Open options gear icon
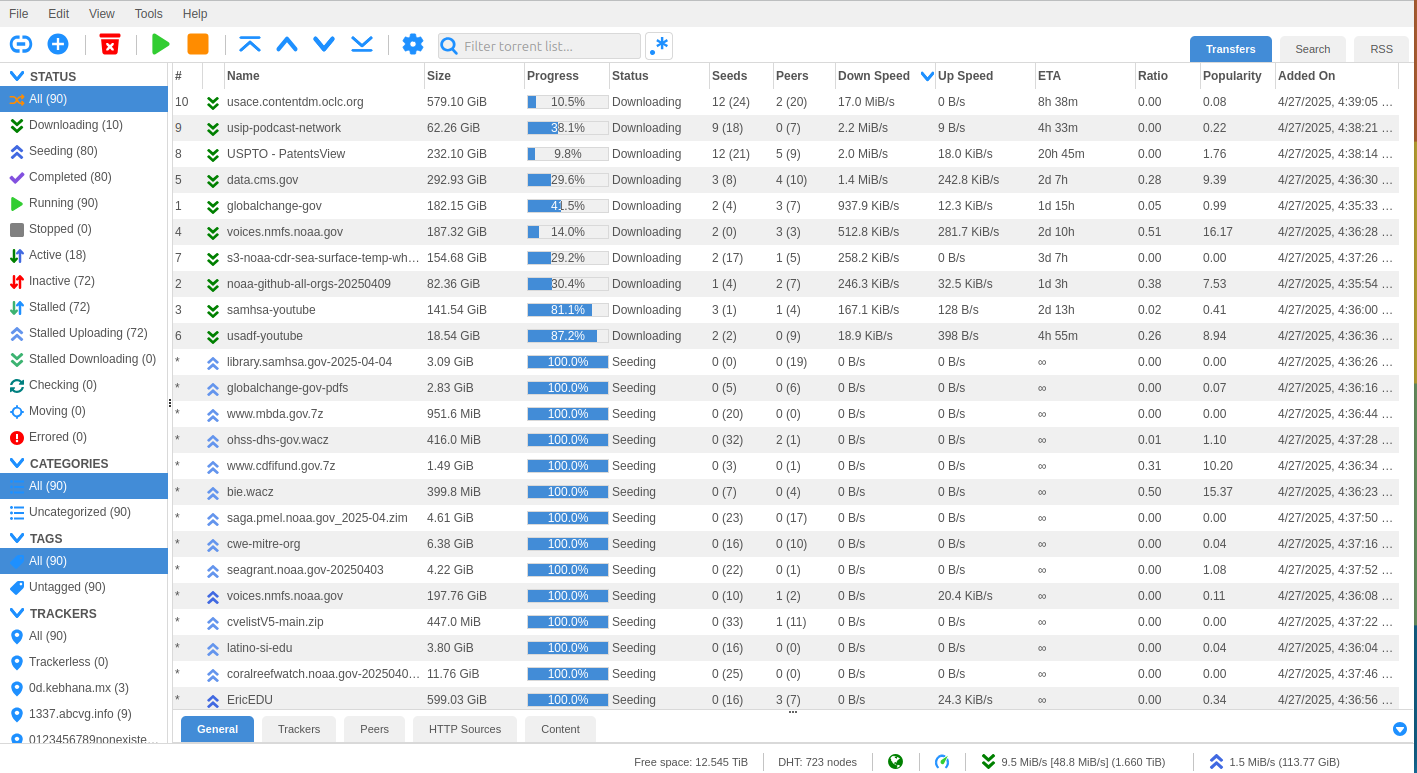Viewport: 1417px width, 773px height. (x=413, y=44)
